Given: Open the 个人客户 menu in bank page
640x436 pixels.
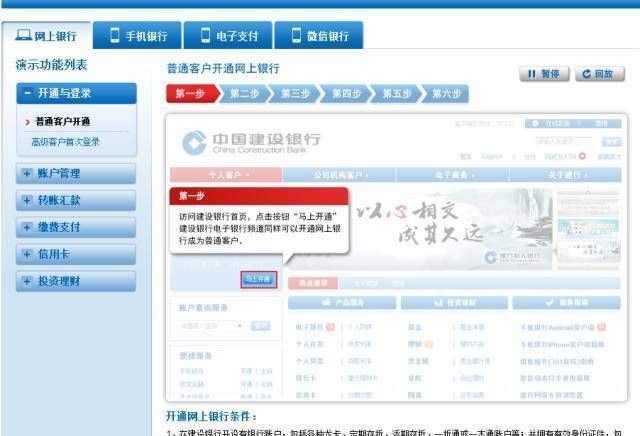Looking at the screenshot, I should coord(226,175).
